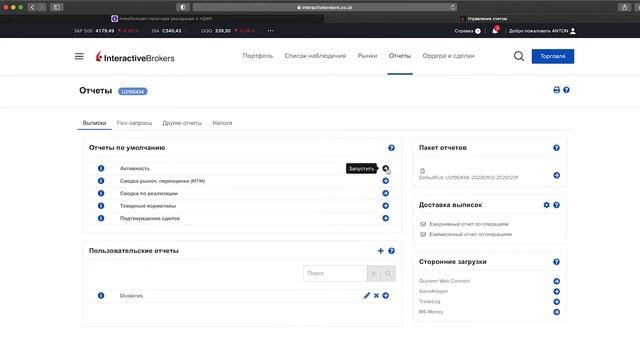
Task: Click the U account number badge
Action: pyautogui.click(x=133, y=91)
